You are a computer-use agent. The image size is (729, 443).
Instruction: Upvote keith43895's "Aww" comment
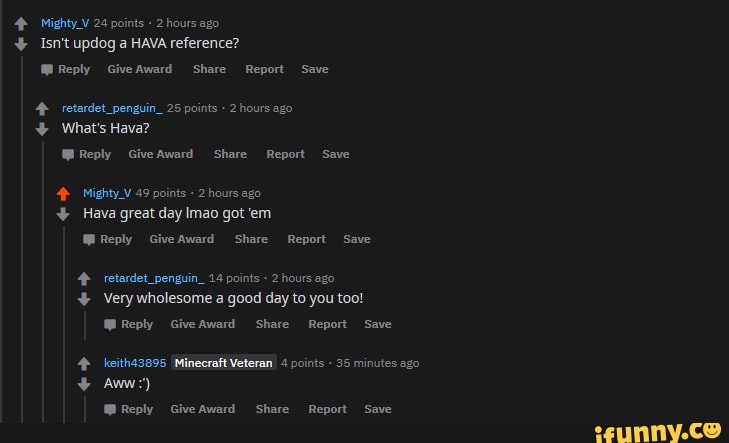(x=84, y=364)
